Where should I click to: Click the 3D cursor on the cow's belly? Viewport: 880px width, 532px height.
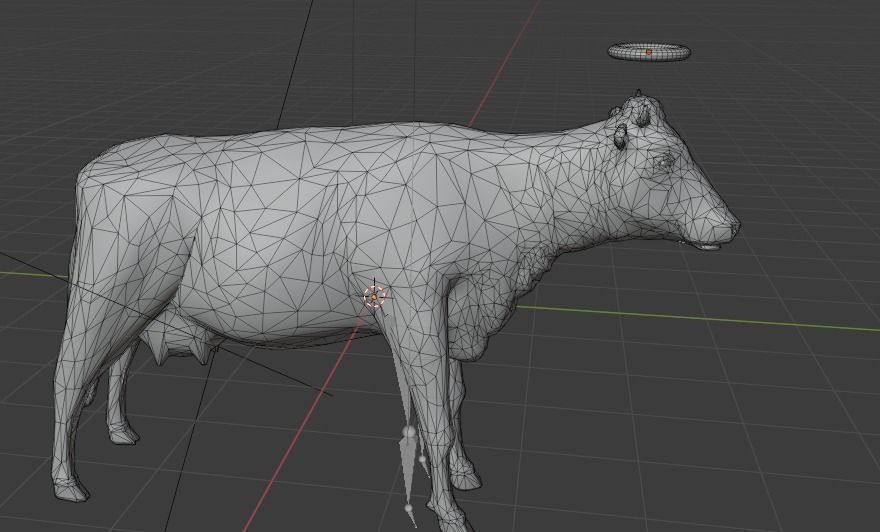(374, 297)
